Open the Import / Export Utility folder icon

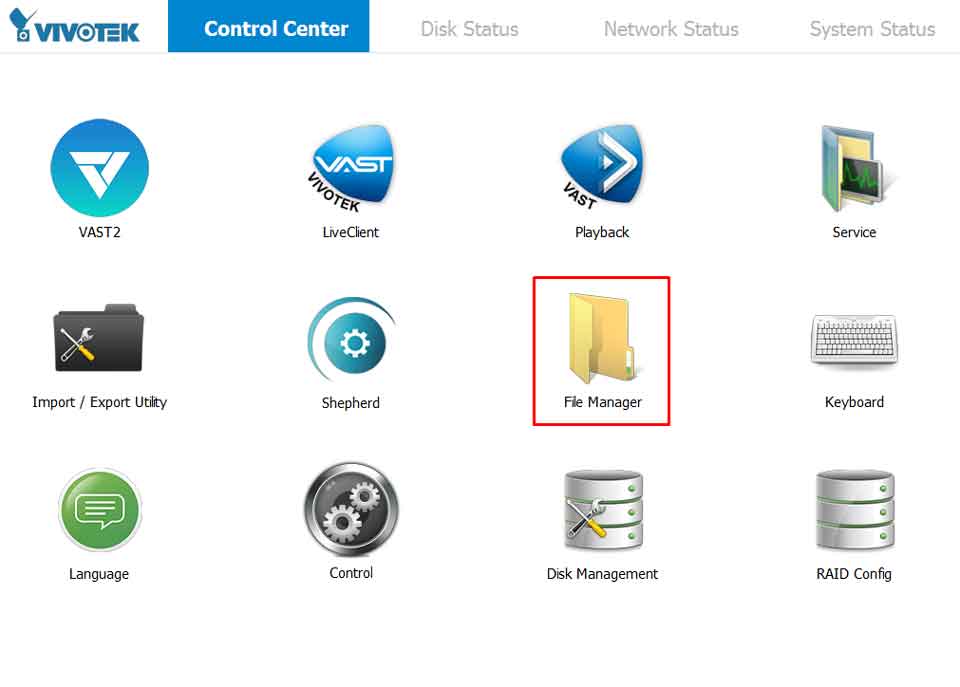point(99,339)
